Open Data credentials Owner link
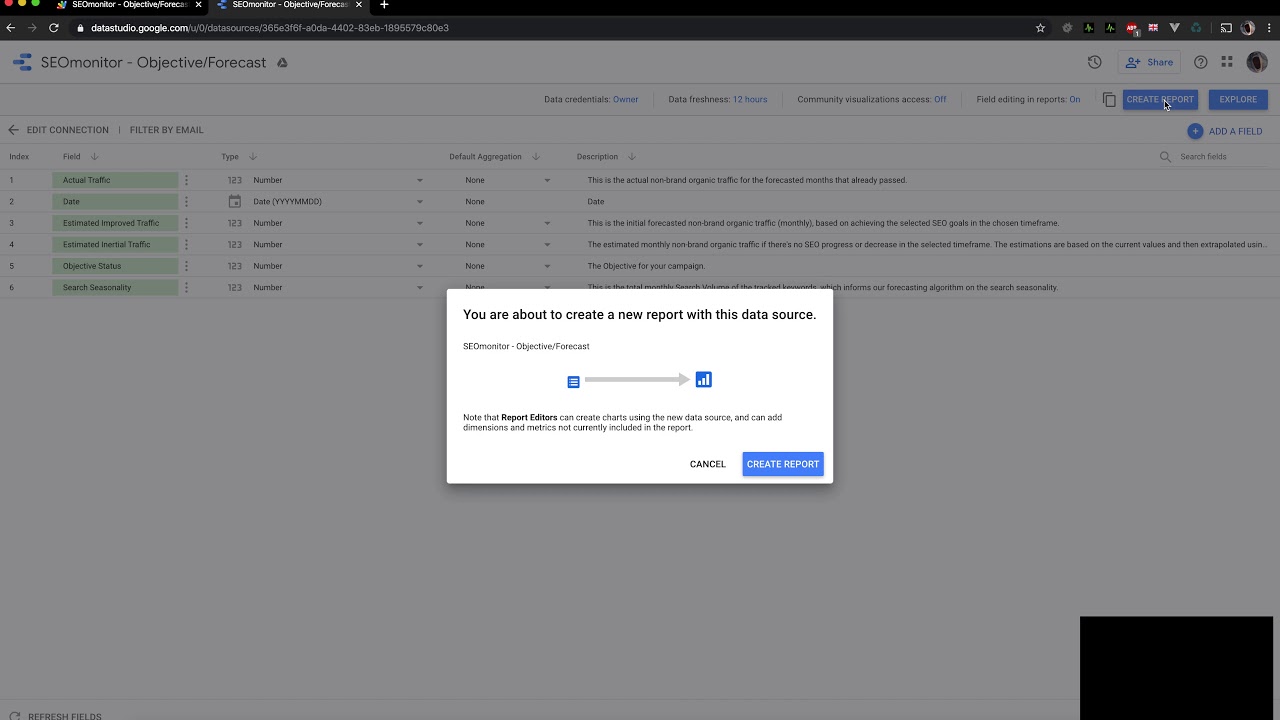1280x720 pixels. pyautogui.click(x=626, y=99)
